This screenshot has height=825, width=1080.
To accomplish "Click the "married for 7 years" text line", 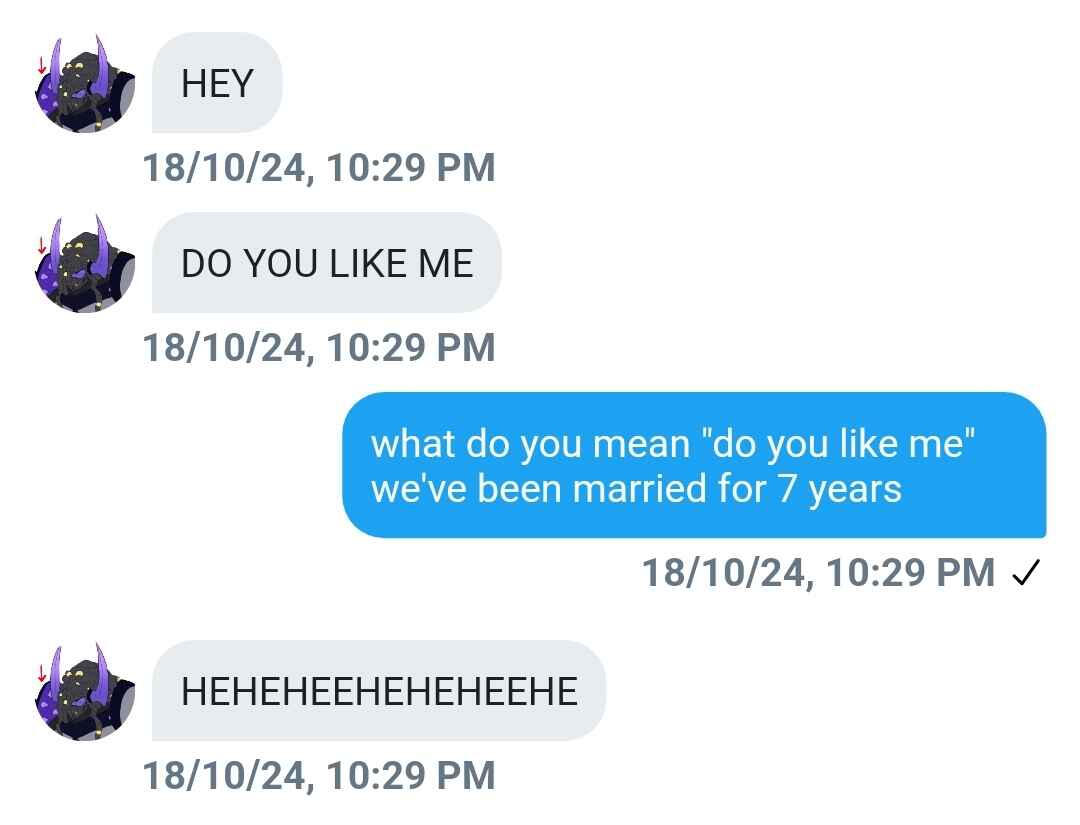I will pyautogui.click(x=690, y=490).
